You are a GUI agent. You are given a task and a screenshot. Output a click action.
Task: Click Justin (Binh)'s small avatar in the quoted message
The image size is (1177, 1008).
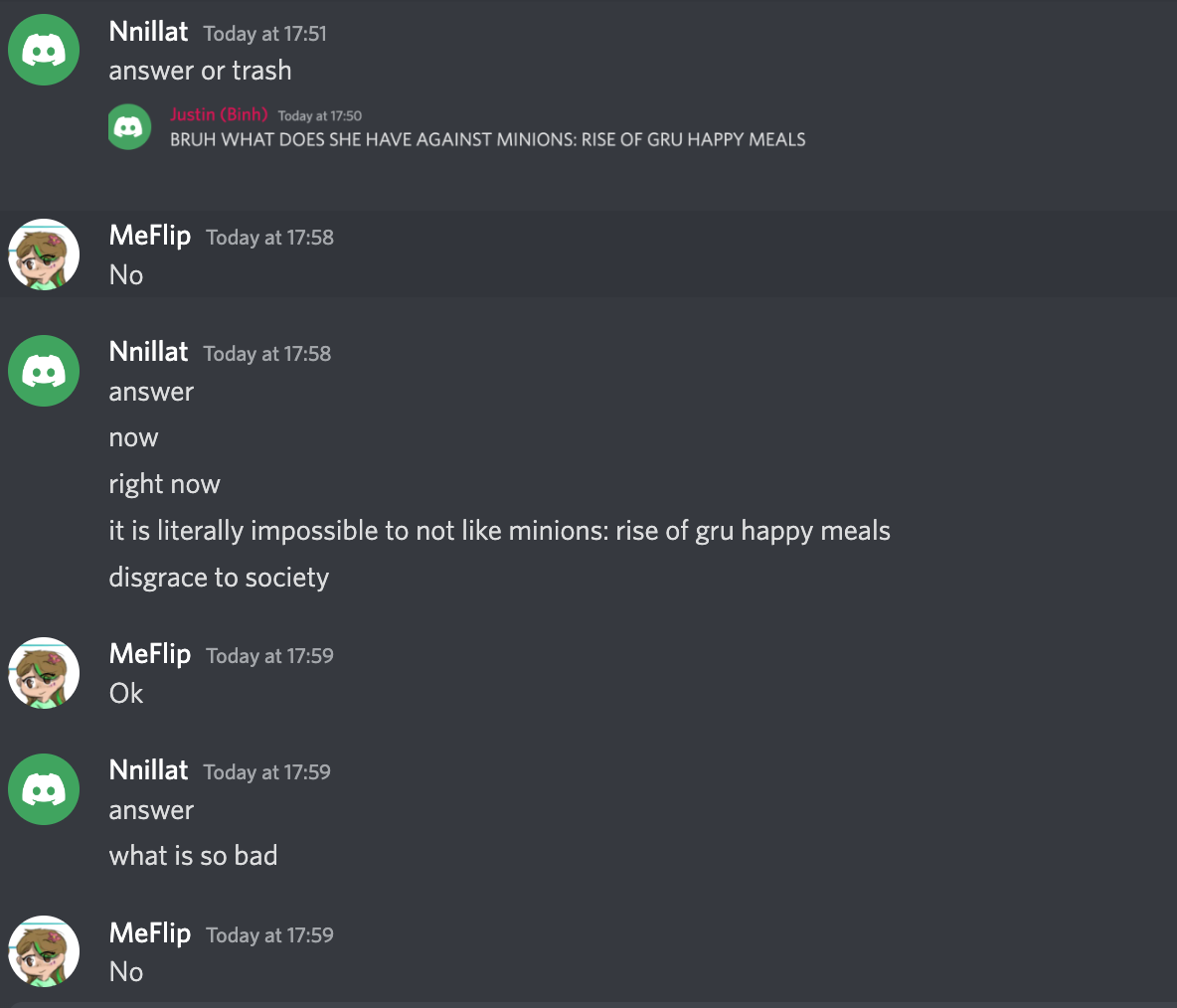[x=129, y=127]
